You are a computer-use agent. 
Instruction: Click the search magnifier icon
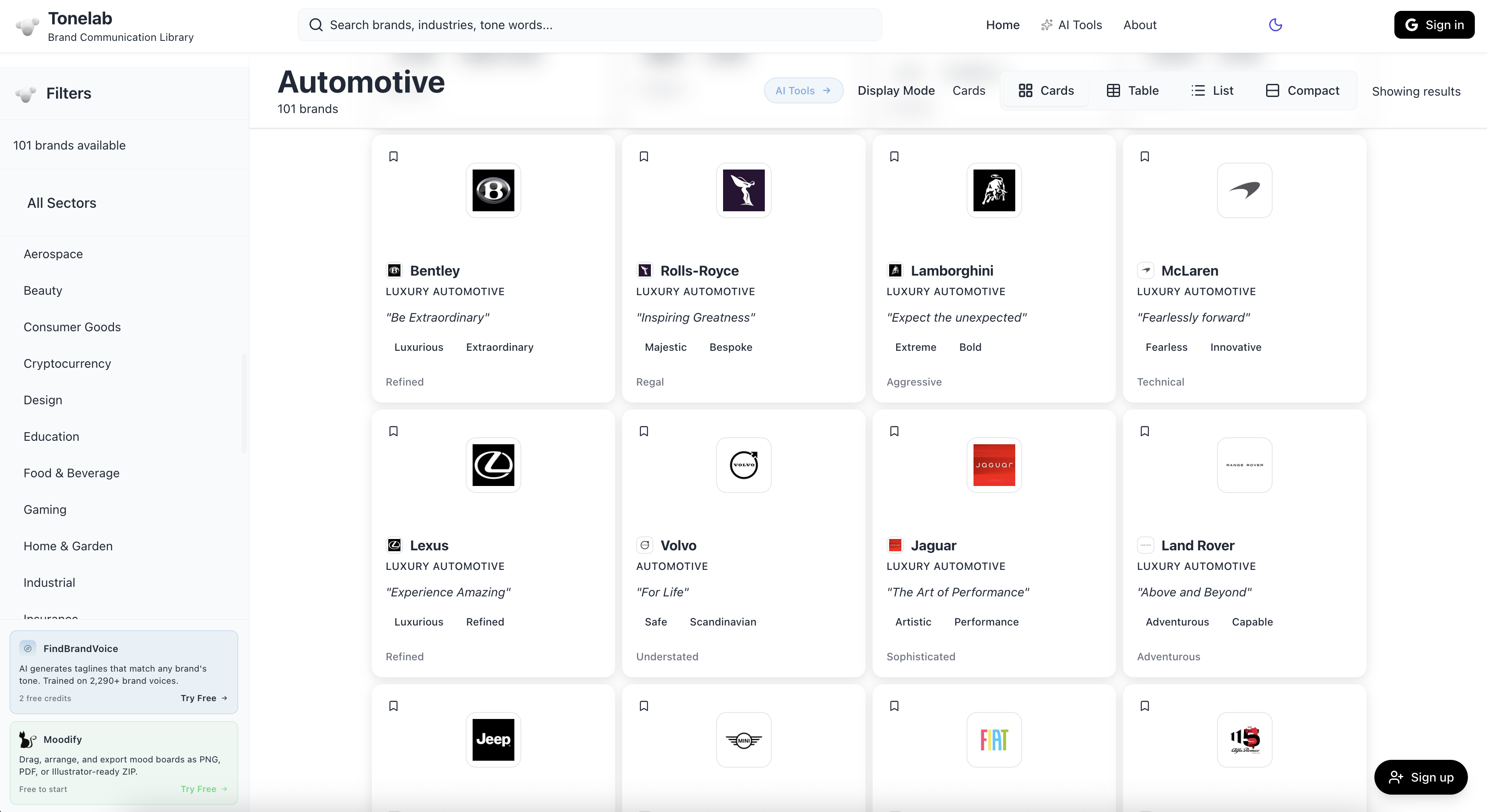pos(316,25)
